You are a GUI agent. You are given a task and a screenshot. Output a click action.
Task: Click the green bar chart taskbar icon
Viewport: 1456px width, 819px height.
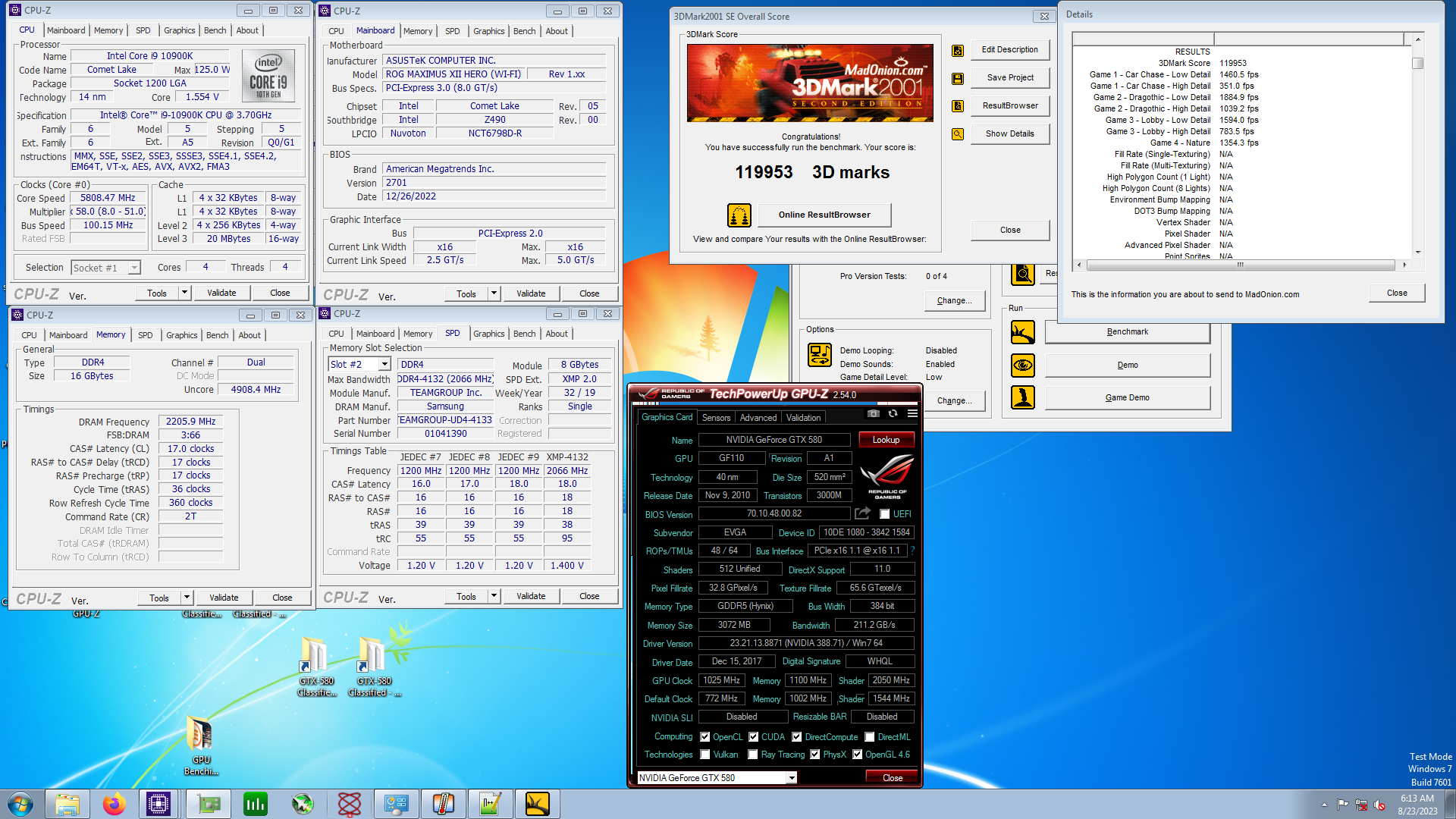[256, 804]
